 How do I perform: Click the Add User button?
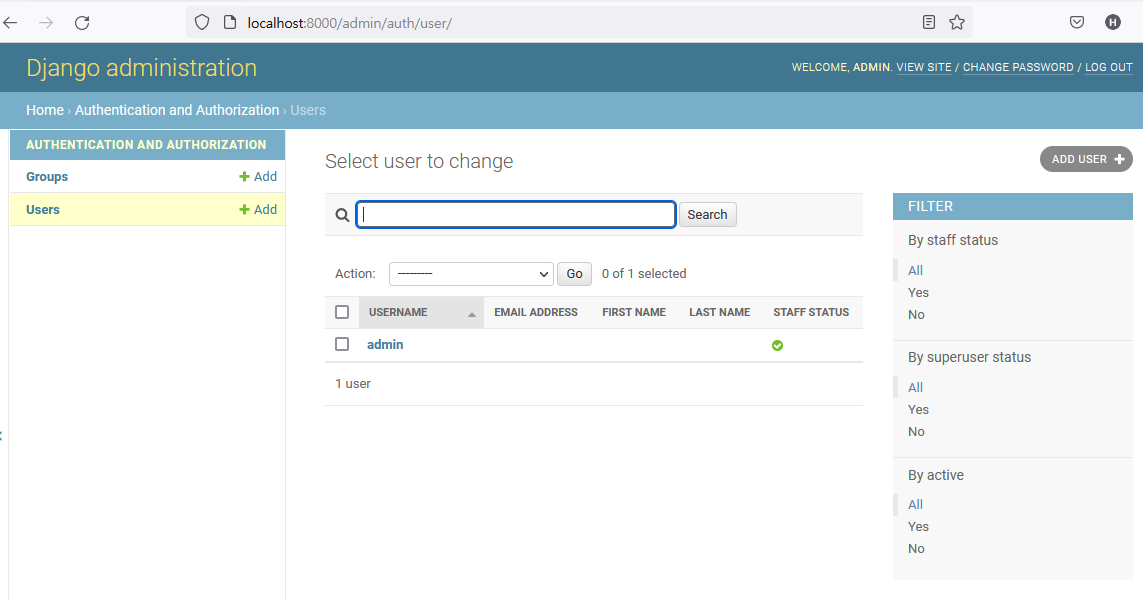[1086, 159]
